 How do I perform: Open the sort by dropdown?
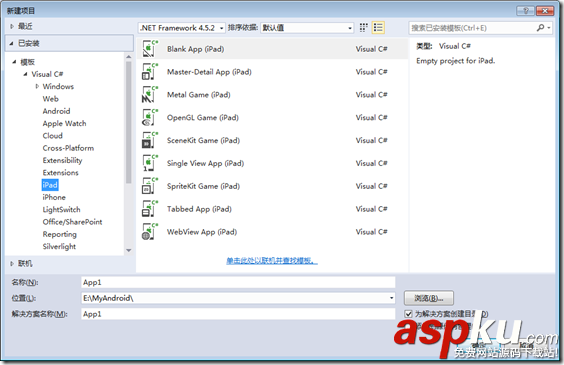pos(307,28)
